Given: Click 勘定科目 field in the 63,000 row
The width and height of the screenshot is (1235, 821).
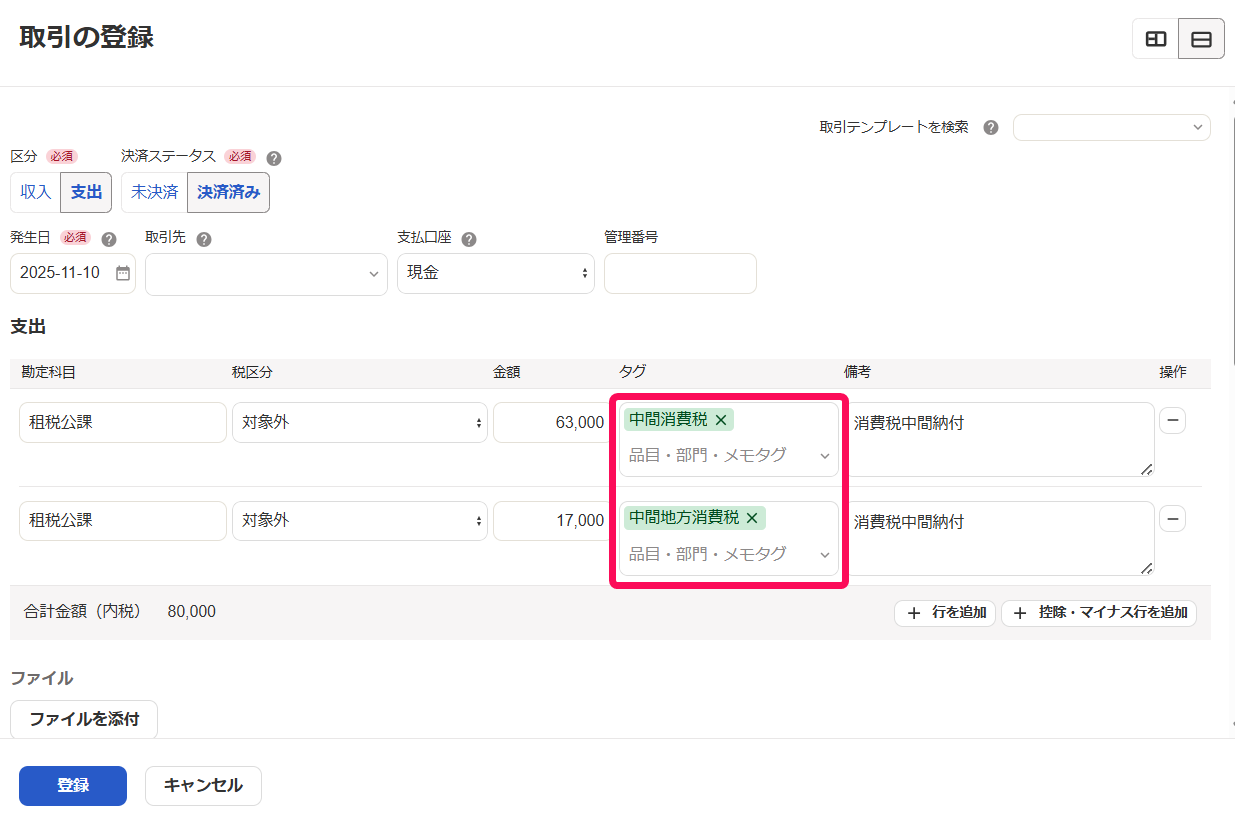Looking at the screenshot, I should coord(123,422).
